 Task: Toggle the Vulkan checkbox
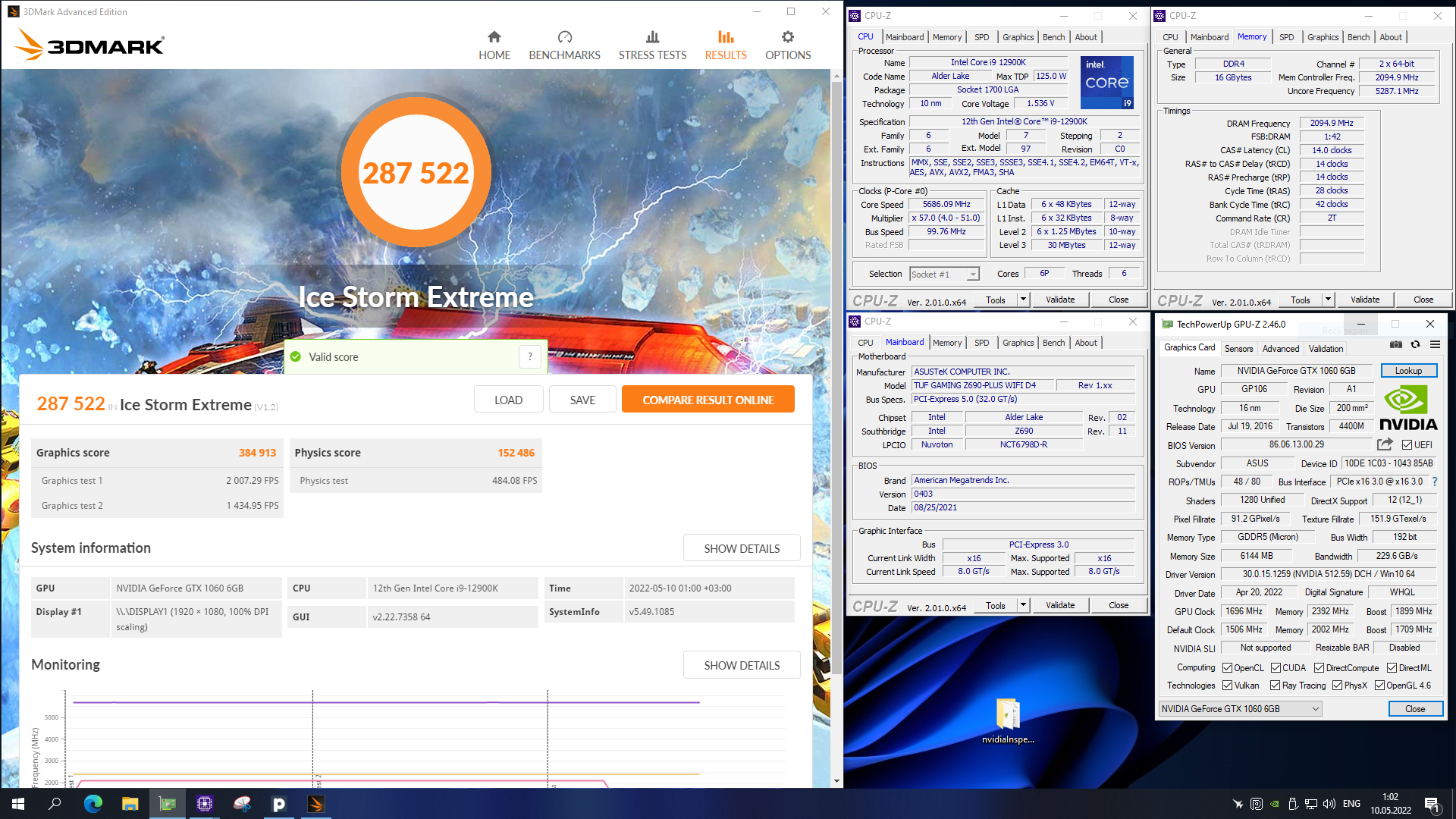click(1228, 686)
